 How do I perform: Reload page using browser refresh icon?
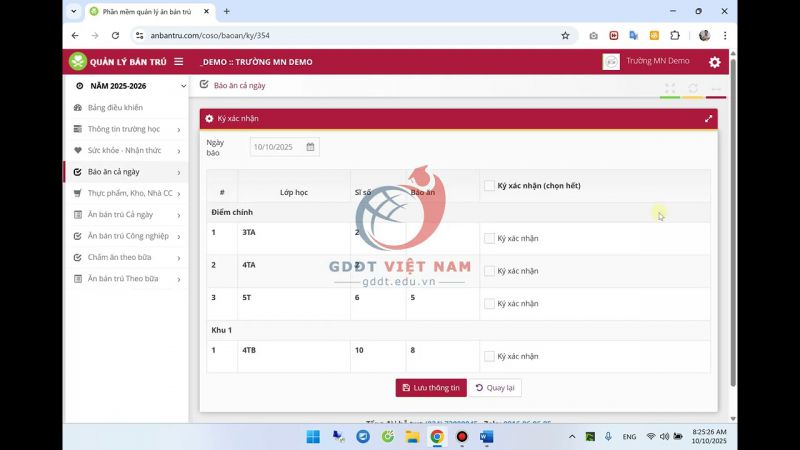pos(113,35)
